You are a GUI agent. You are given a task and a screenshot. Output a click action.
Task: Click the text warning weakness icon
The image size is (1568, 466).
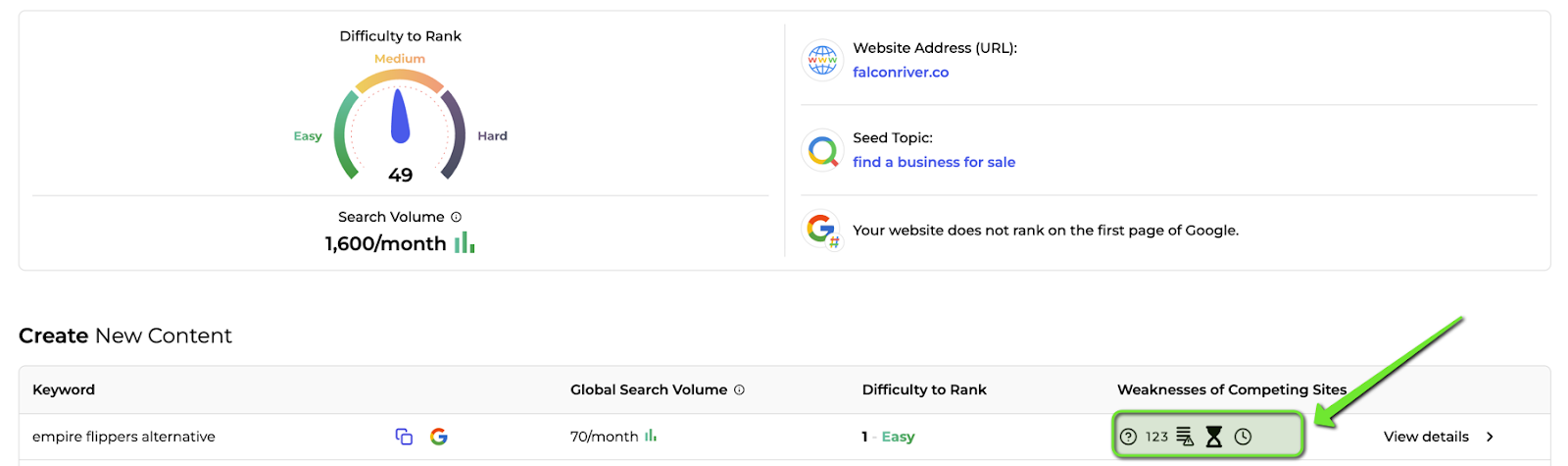[x=1185, y=437]
